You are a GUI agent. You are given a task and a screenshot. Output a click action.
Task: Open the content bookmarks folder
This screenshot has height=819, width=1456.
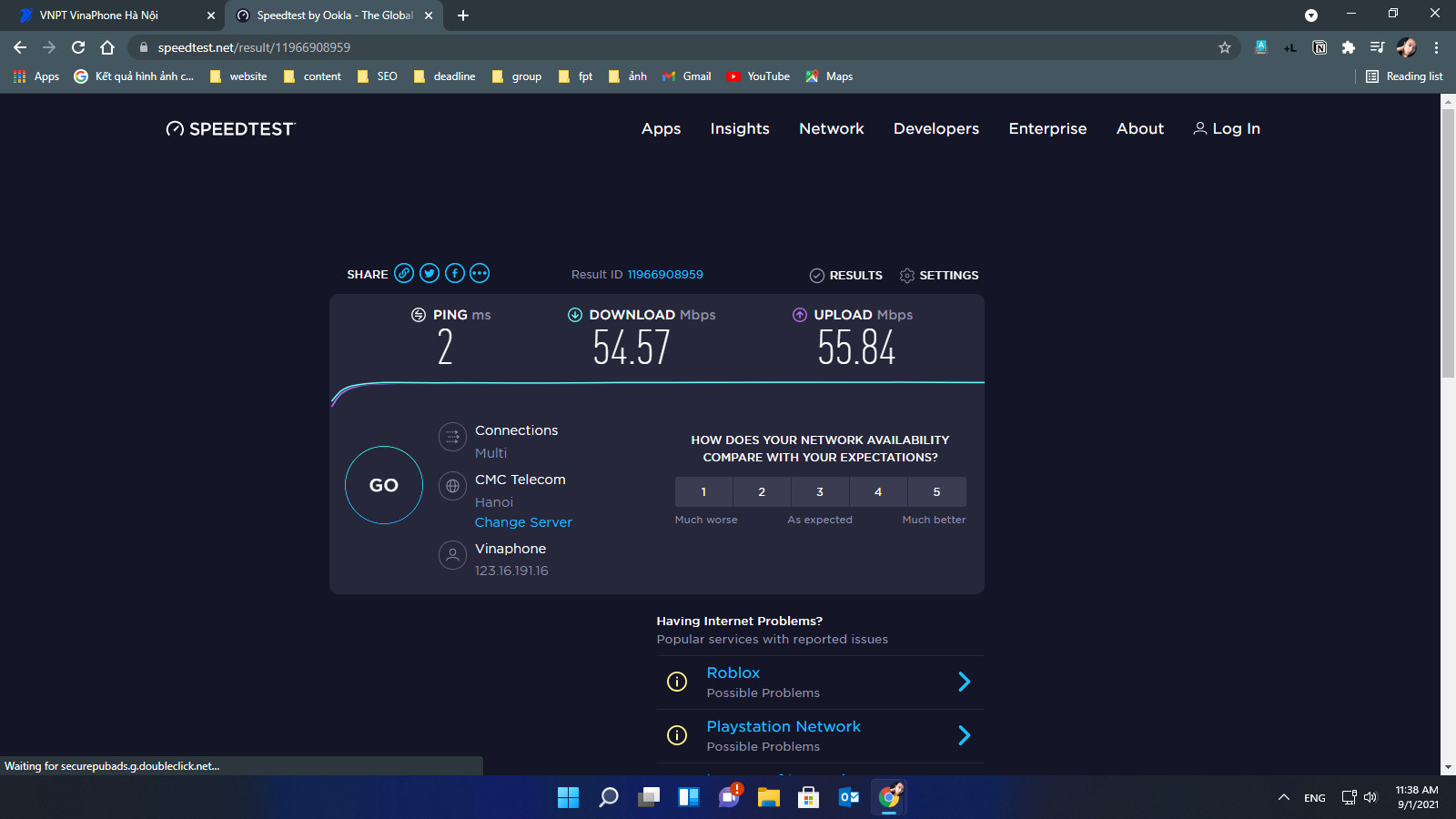[x=312, y=76]
